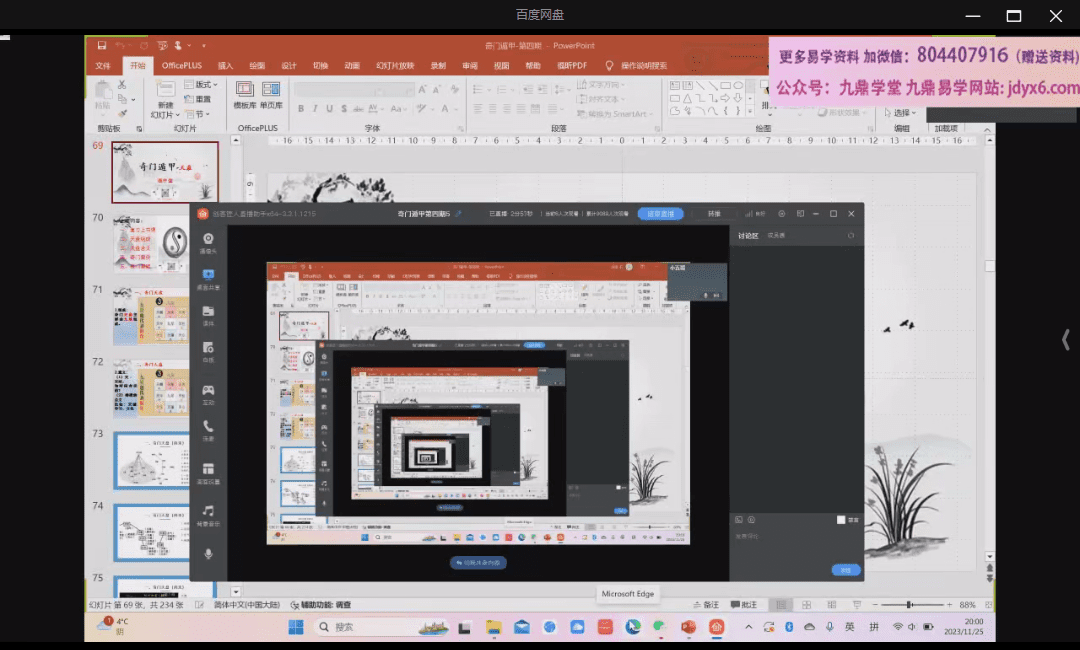Switch to the 插入 (Insert) ribbon tab

225,66
